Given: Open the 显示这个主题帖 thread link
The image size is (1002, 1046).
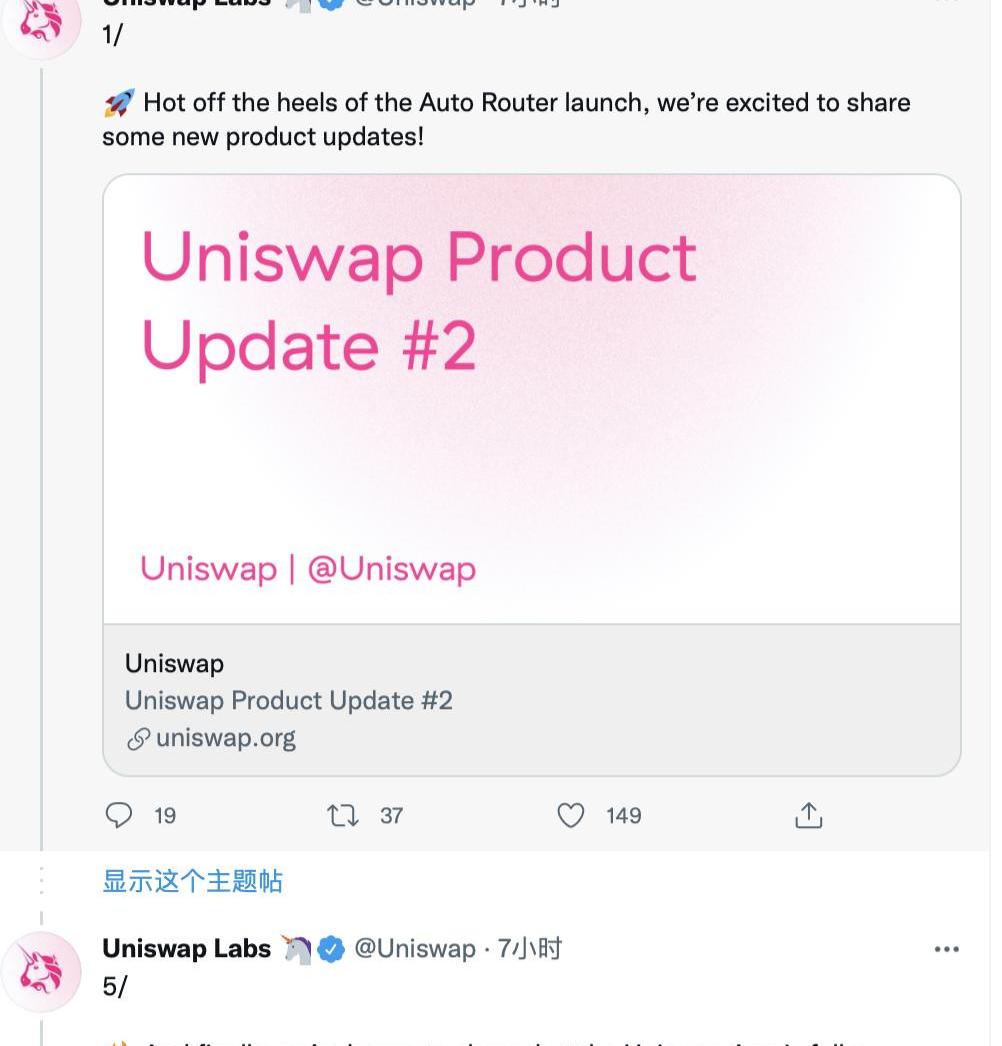Looking at the screenshot, I should pyautogui.click(x=193, y=881).
